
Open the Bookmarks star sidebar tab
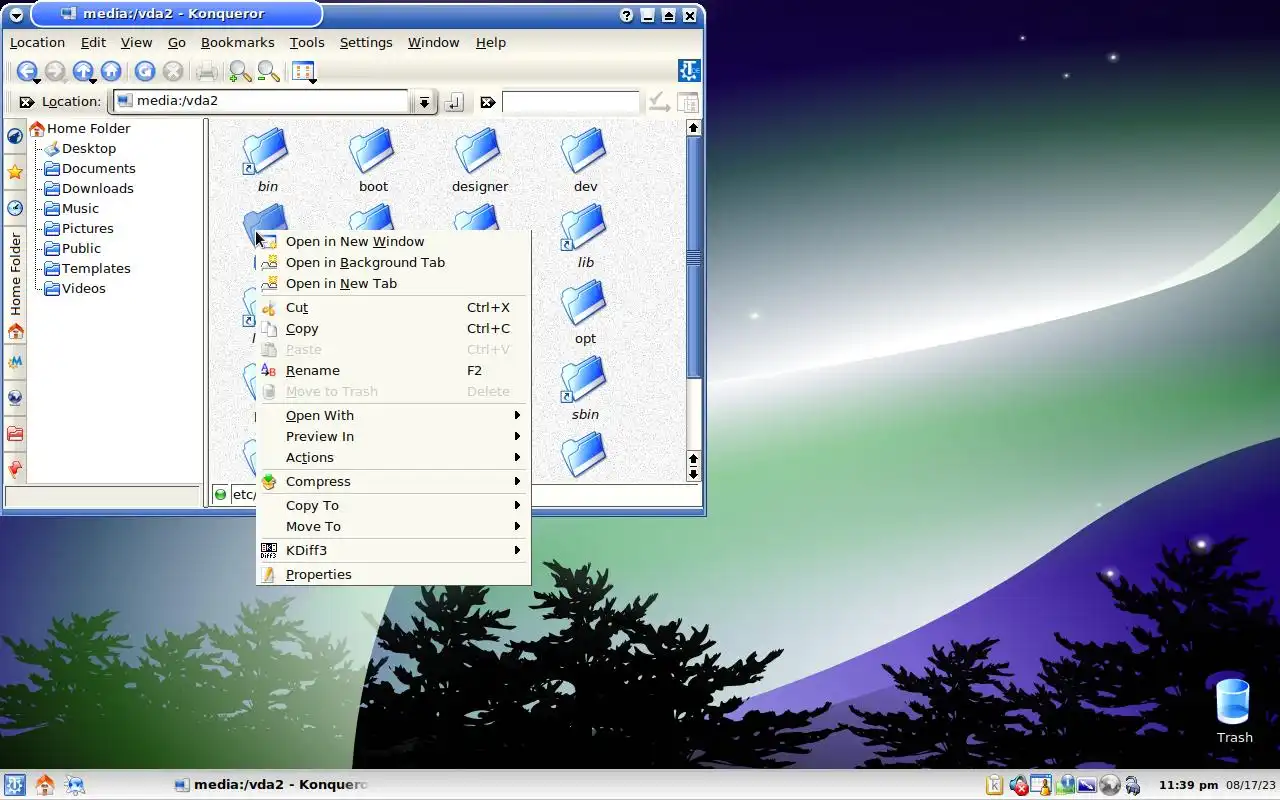tap(15, 172)
